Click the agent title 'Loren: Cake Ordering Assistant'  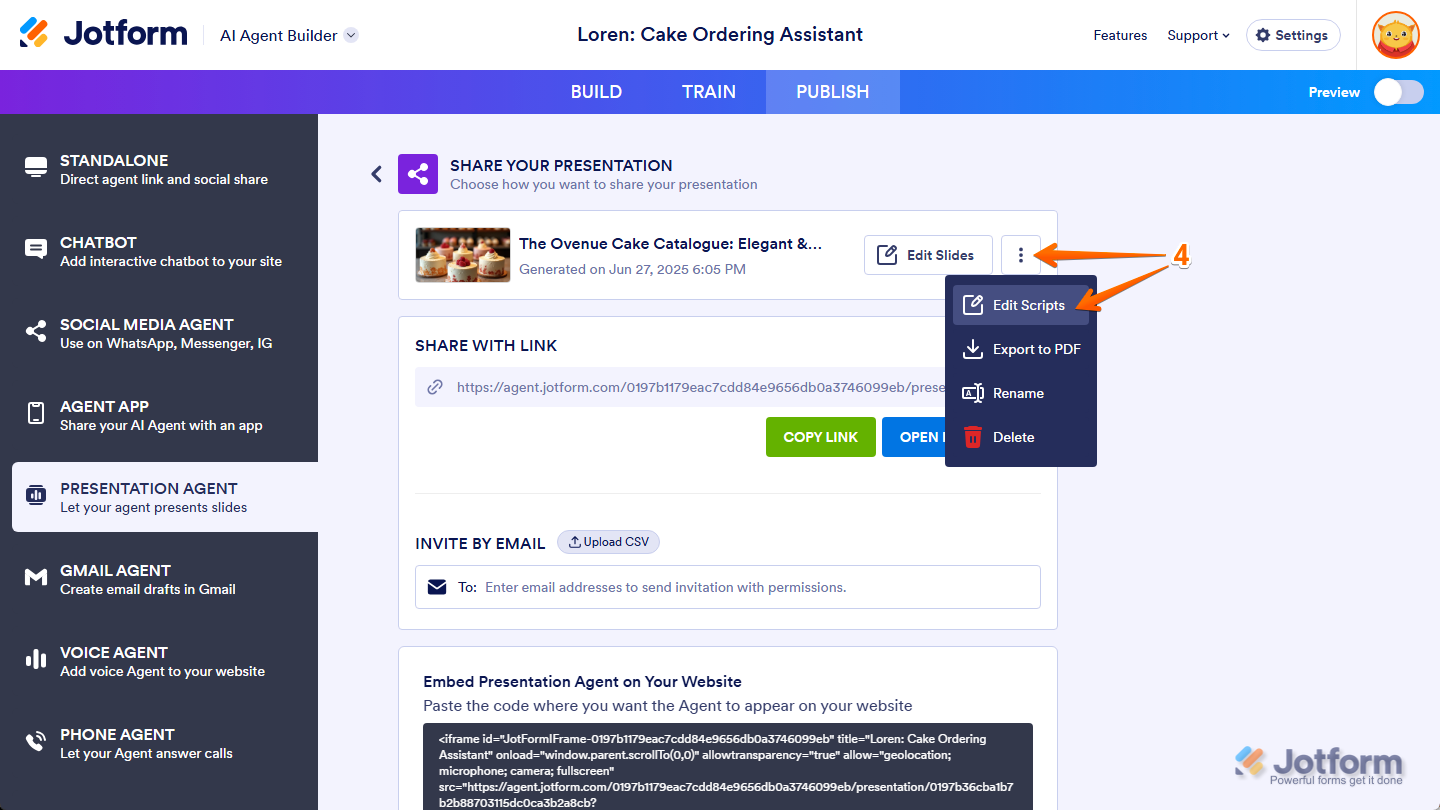click(720, 35)
